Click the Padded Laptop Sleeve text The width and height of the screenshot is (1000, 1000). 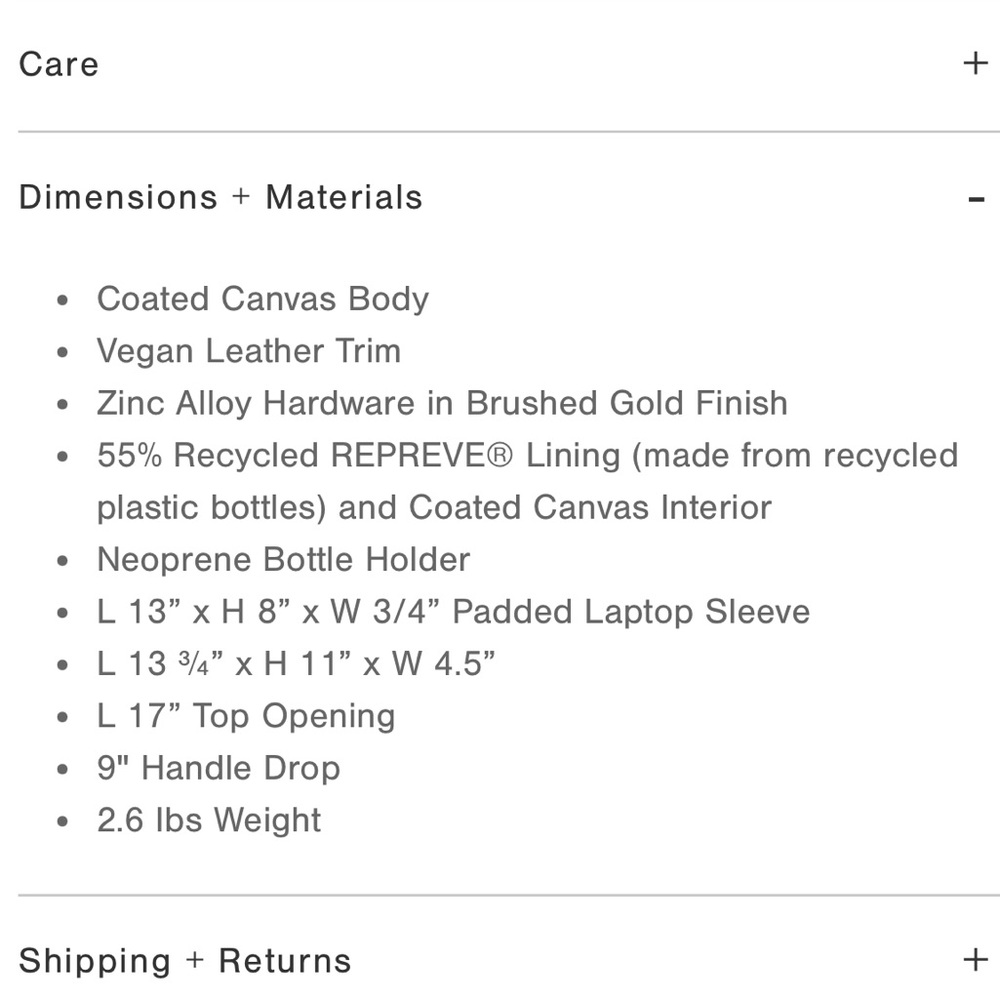[x=631, y=611]
